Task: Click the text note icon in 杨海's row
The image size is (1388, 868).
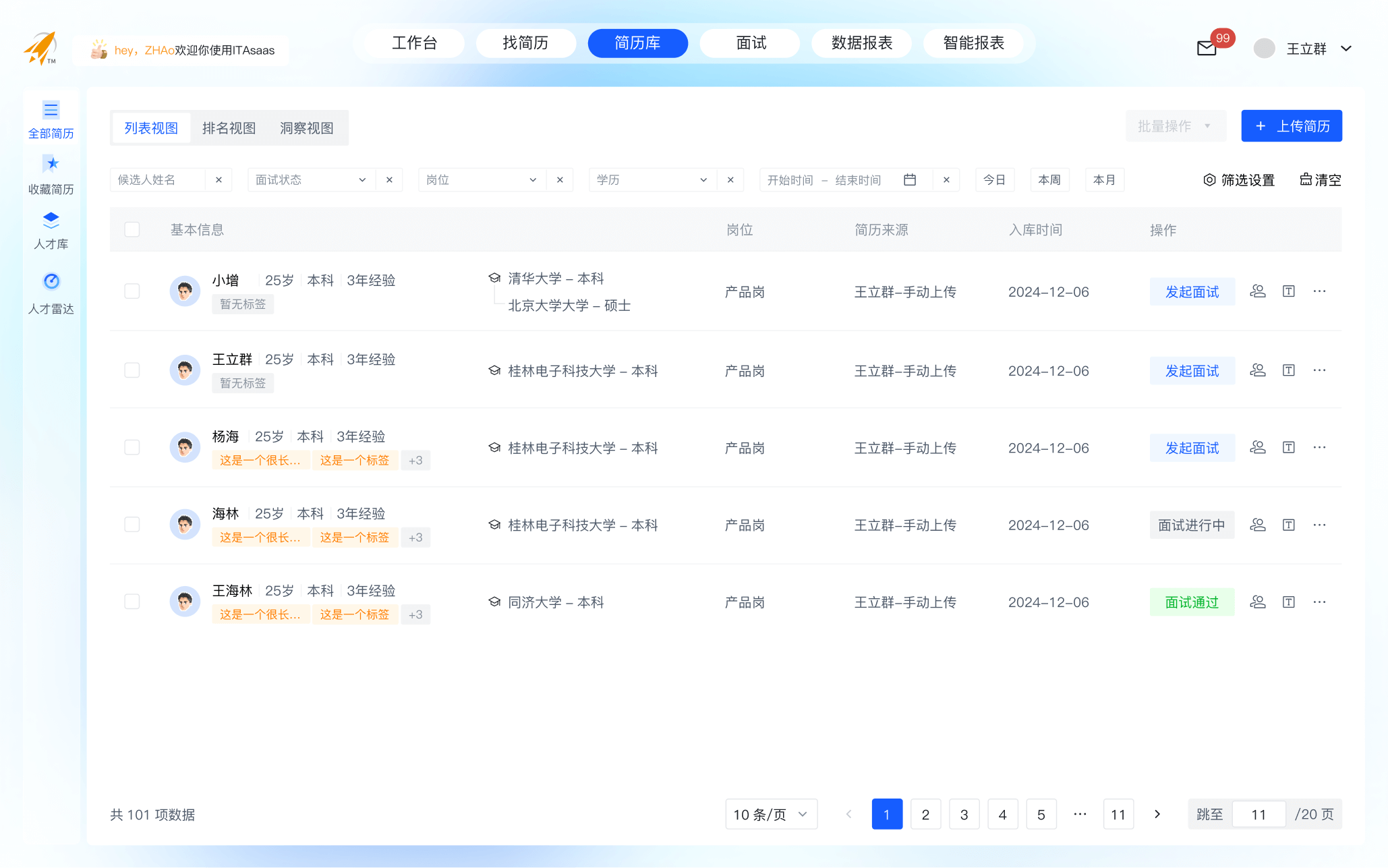Action: pyautogui.click(x=1288, y=447)
